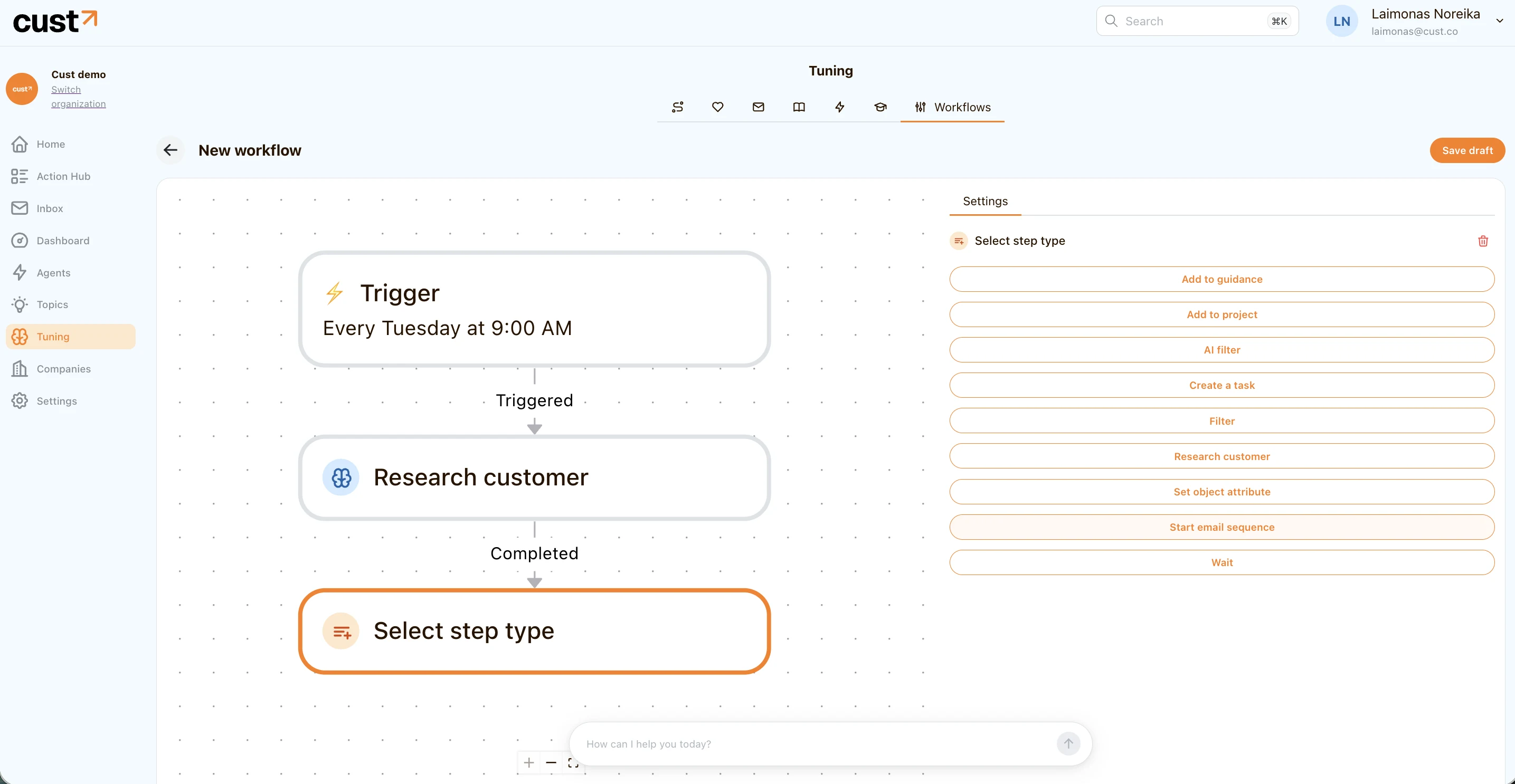Click the 'Every Tuesday at 9:00 AM' text
Image resolution: width=1515 pixels, height=784 pixels.
(x=447, y=328)
